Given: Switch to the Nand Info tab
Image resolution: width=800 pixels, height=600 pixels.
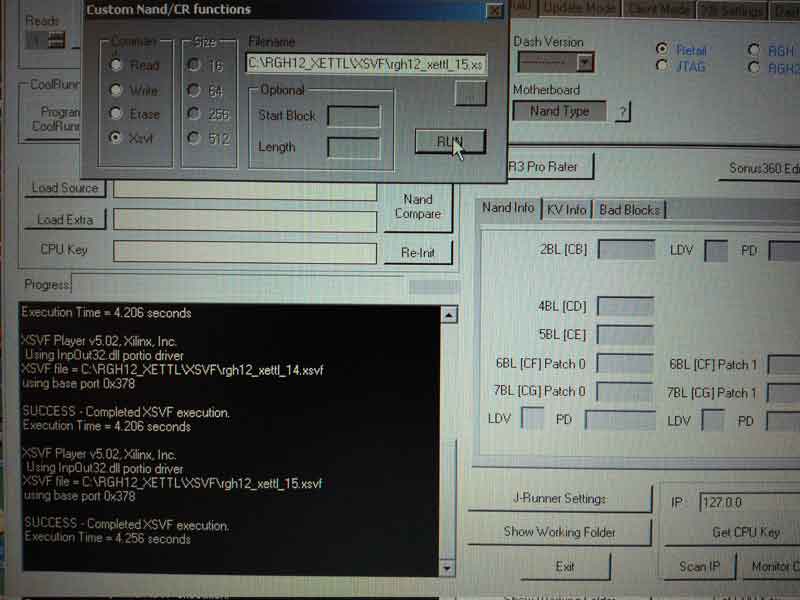Looking at the screenshot, I should tap(508, 208).
